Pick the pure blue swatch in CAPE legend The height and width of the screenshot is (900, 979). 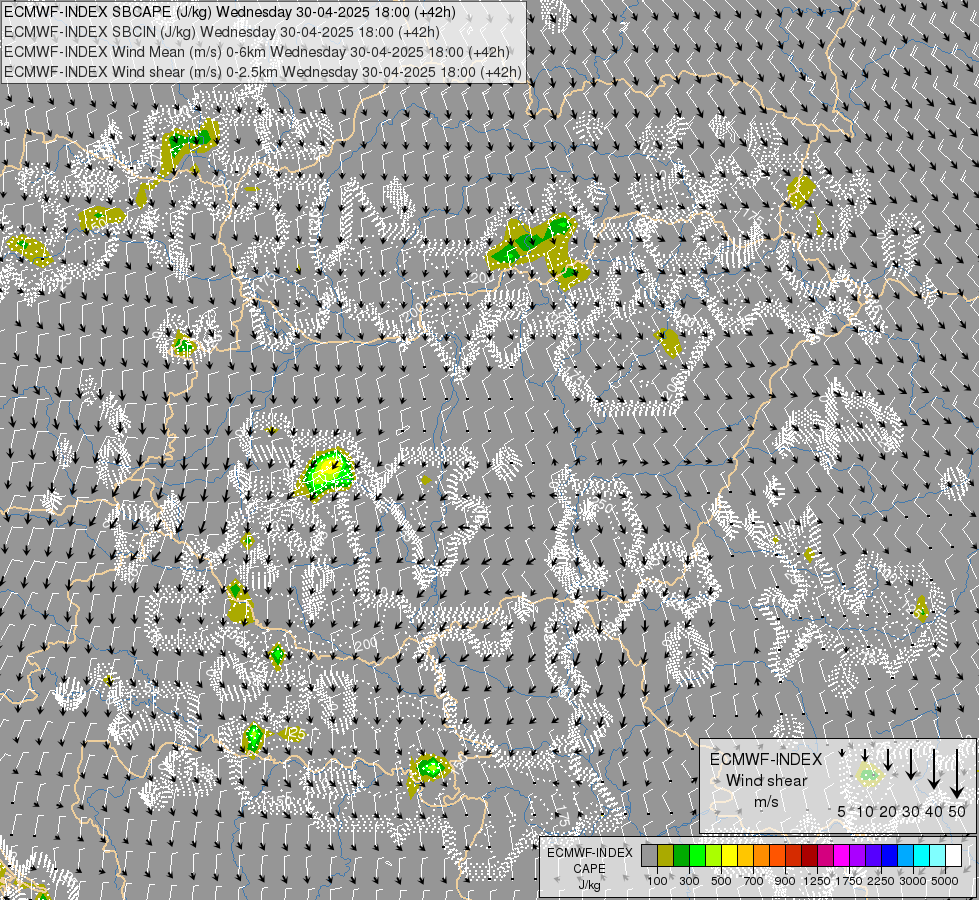[890, 855]
